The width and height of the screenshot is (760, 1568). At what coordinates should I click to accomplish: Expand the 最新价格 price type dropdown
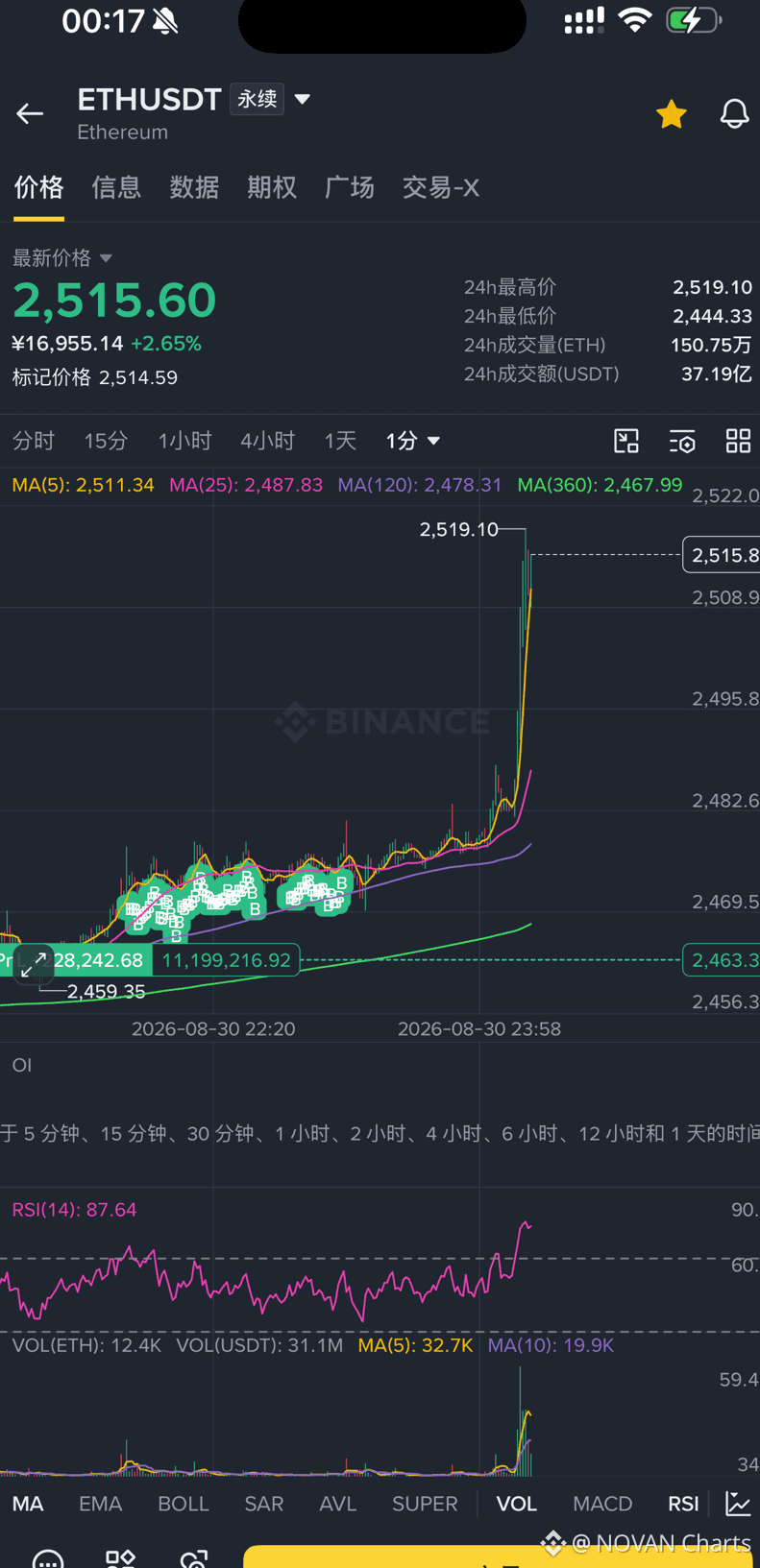[x=62, y=257]
